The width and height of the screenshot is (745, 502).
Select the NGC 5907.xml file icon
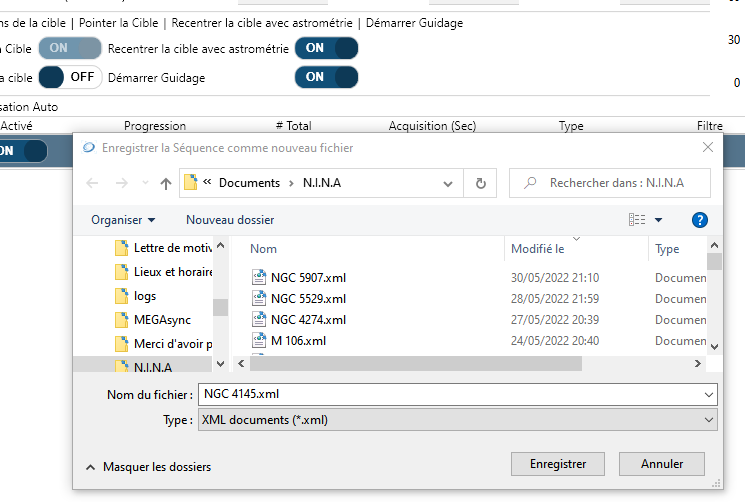coord(260,277)
